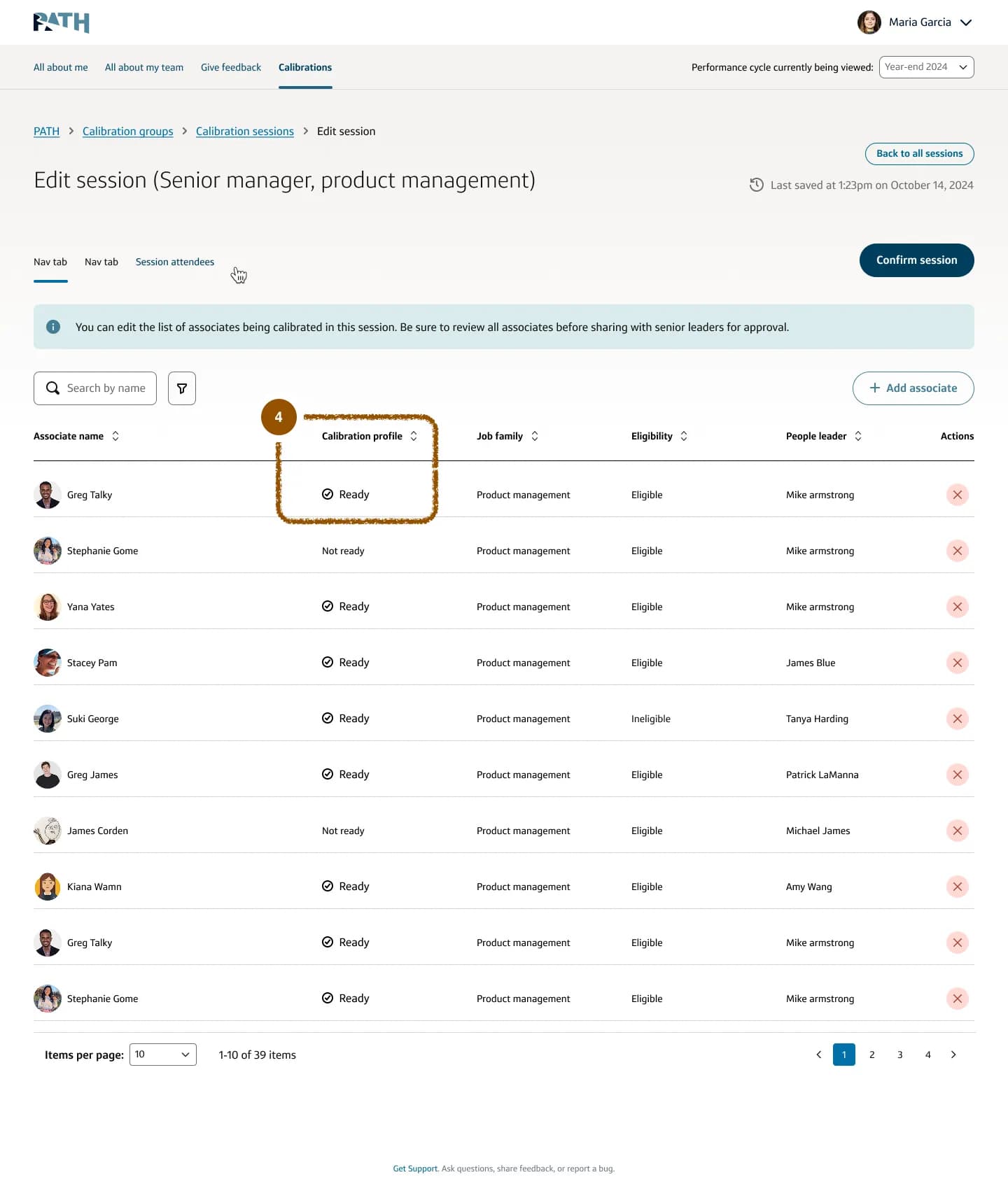Screen dimensions: 1008x1198
Task: Click the Amy Wang people leader cell
Action: pyautogui.click(x=809, y=887)
